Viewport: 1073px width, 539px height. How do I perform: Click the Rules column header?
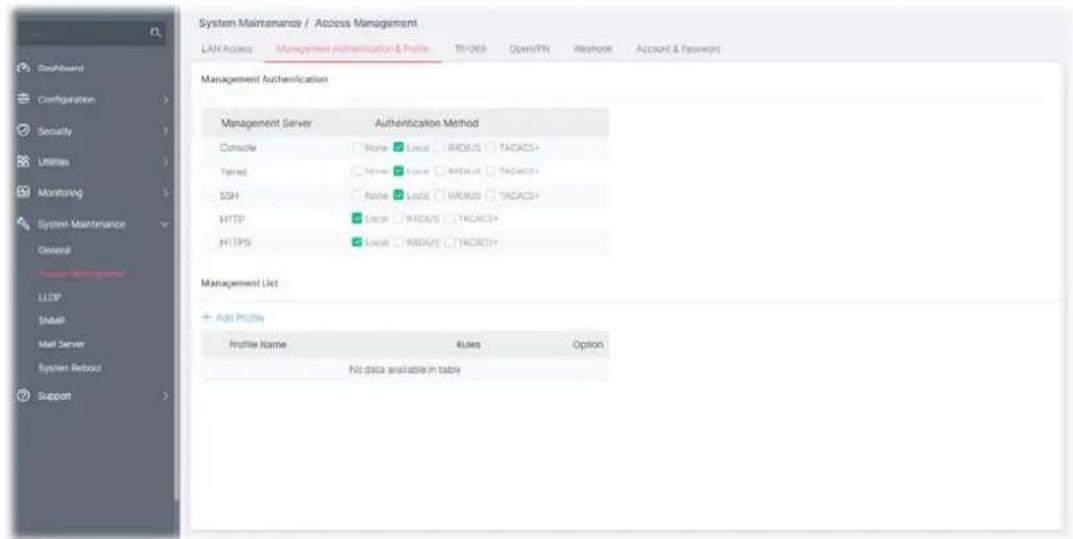(x=468, y=345)
